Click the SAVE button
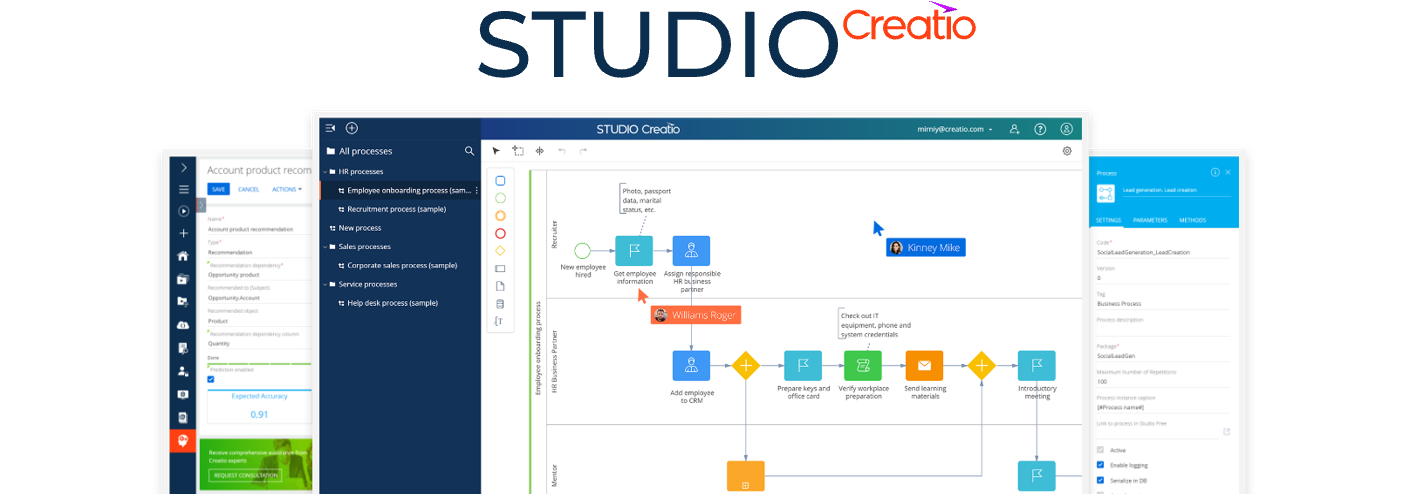Image resolution: width=1403 pixels, height=494 pixels. [218, 189]
